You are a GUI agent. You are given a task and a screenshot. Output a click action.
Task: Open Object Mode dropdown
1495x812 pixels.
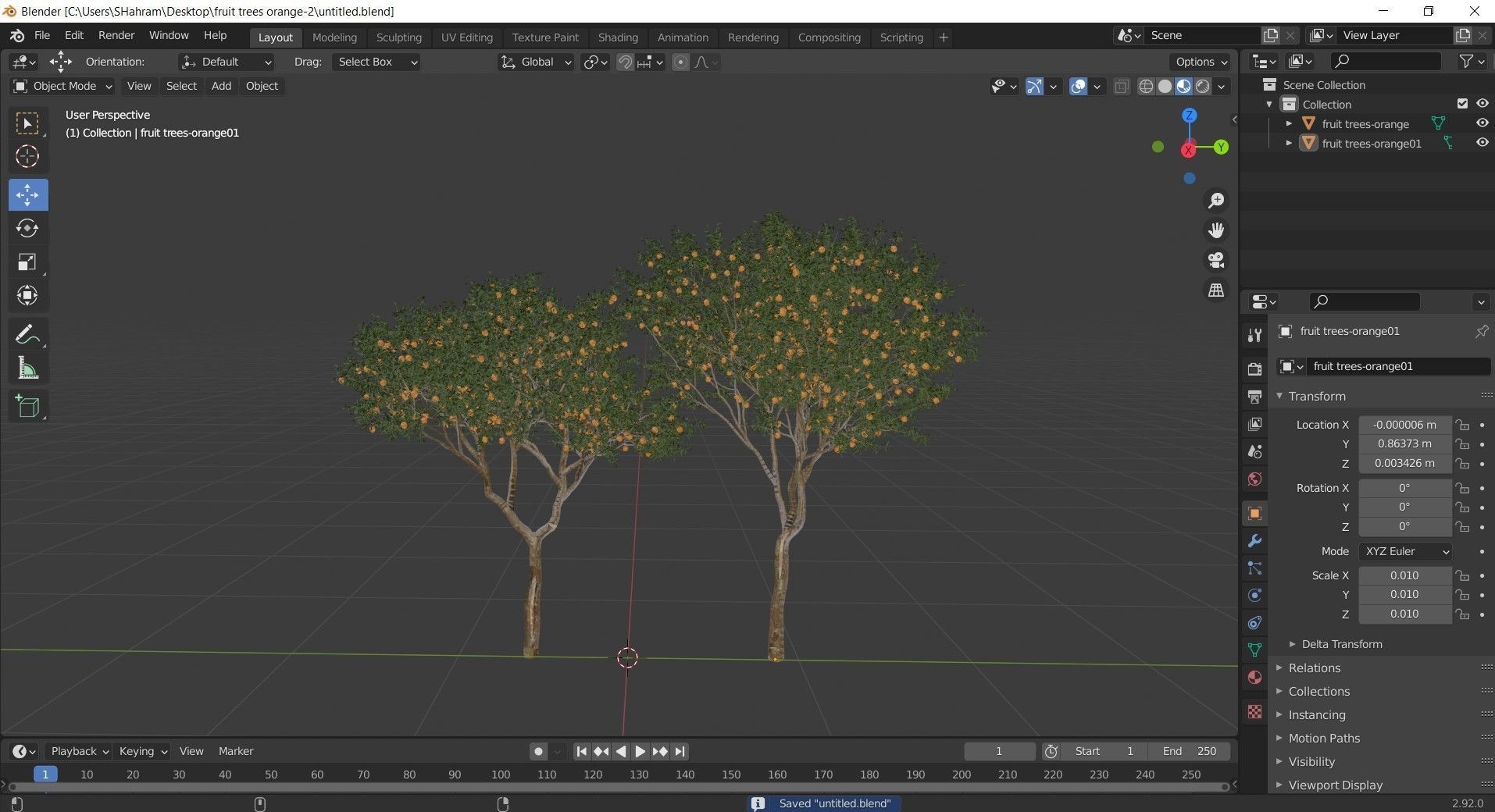[x=62, y=86]
